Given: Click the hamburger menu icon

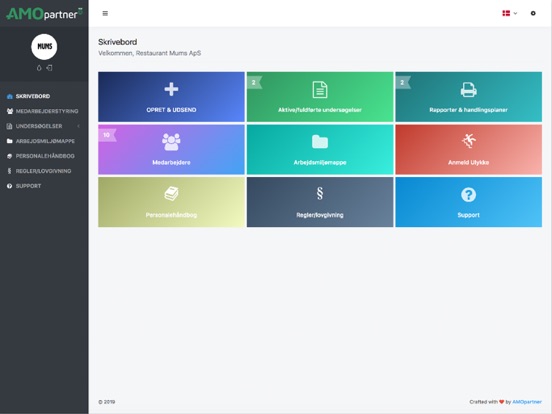Looking at the screenshot, I should point(105,13).
